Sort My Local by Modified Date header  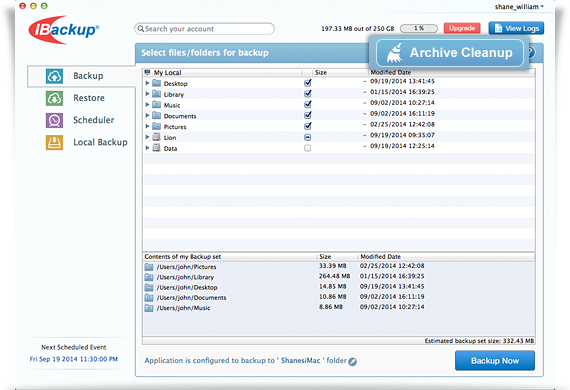391,72
